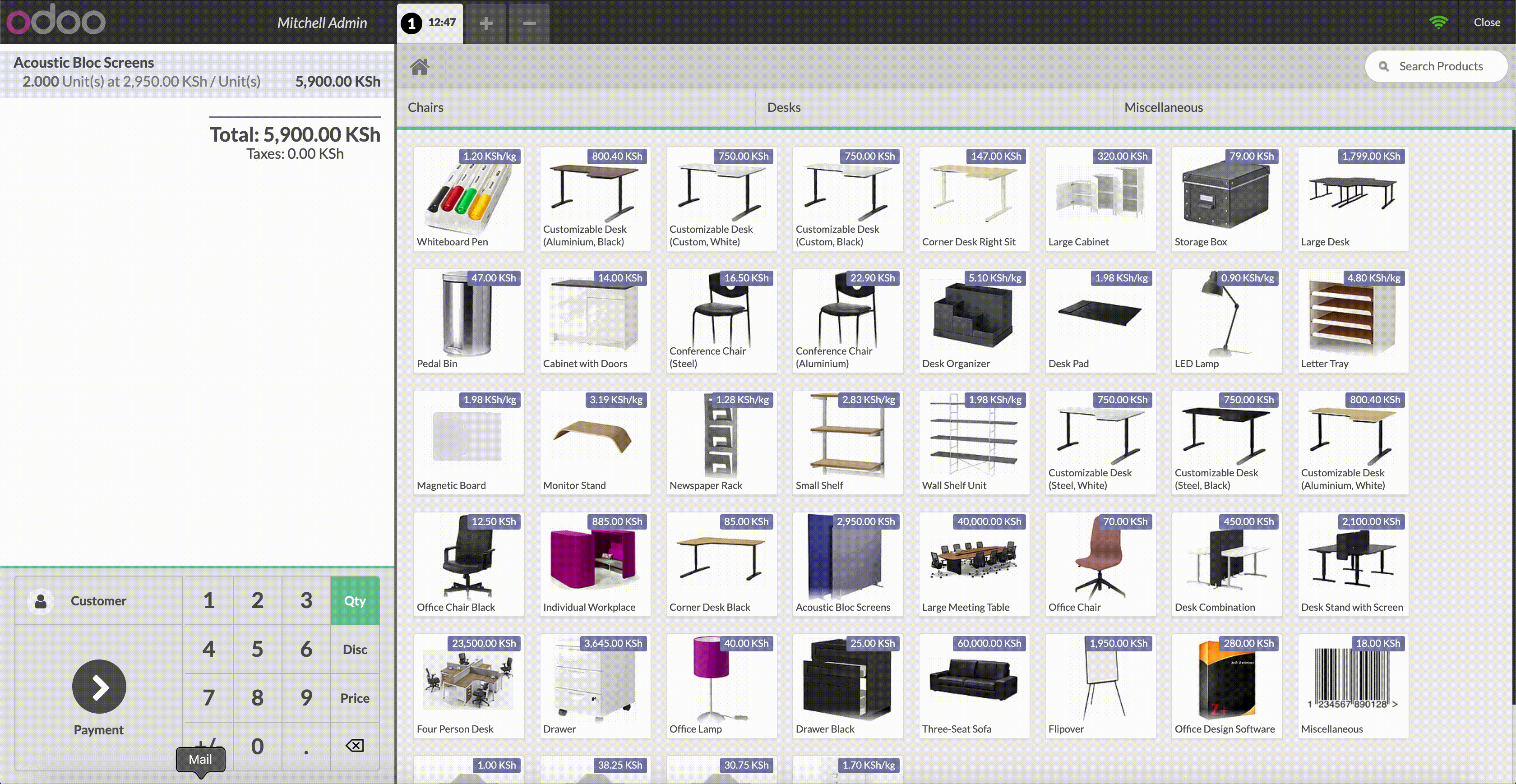Image resolution: width=1516 pixels, height=784 pixels.
Task: Switch numpad to Disc mode
Action: tap(355, 649)
